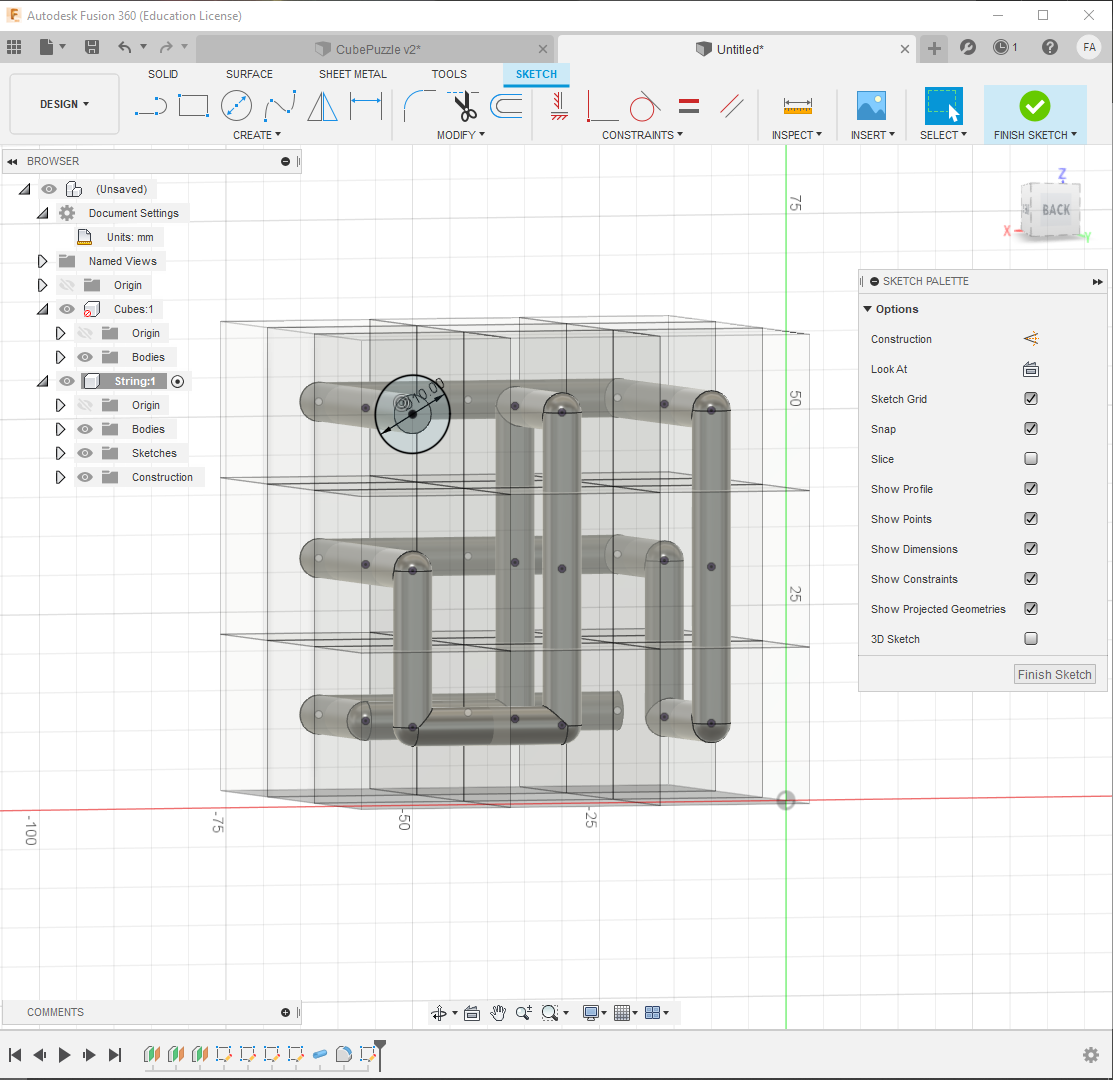Activate the Fit Point Spline tool
The image size is (1113, 1080).
[281, 105]
